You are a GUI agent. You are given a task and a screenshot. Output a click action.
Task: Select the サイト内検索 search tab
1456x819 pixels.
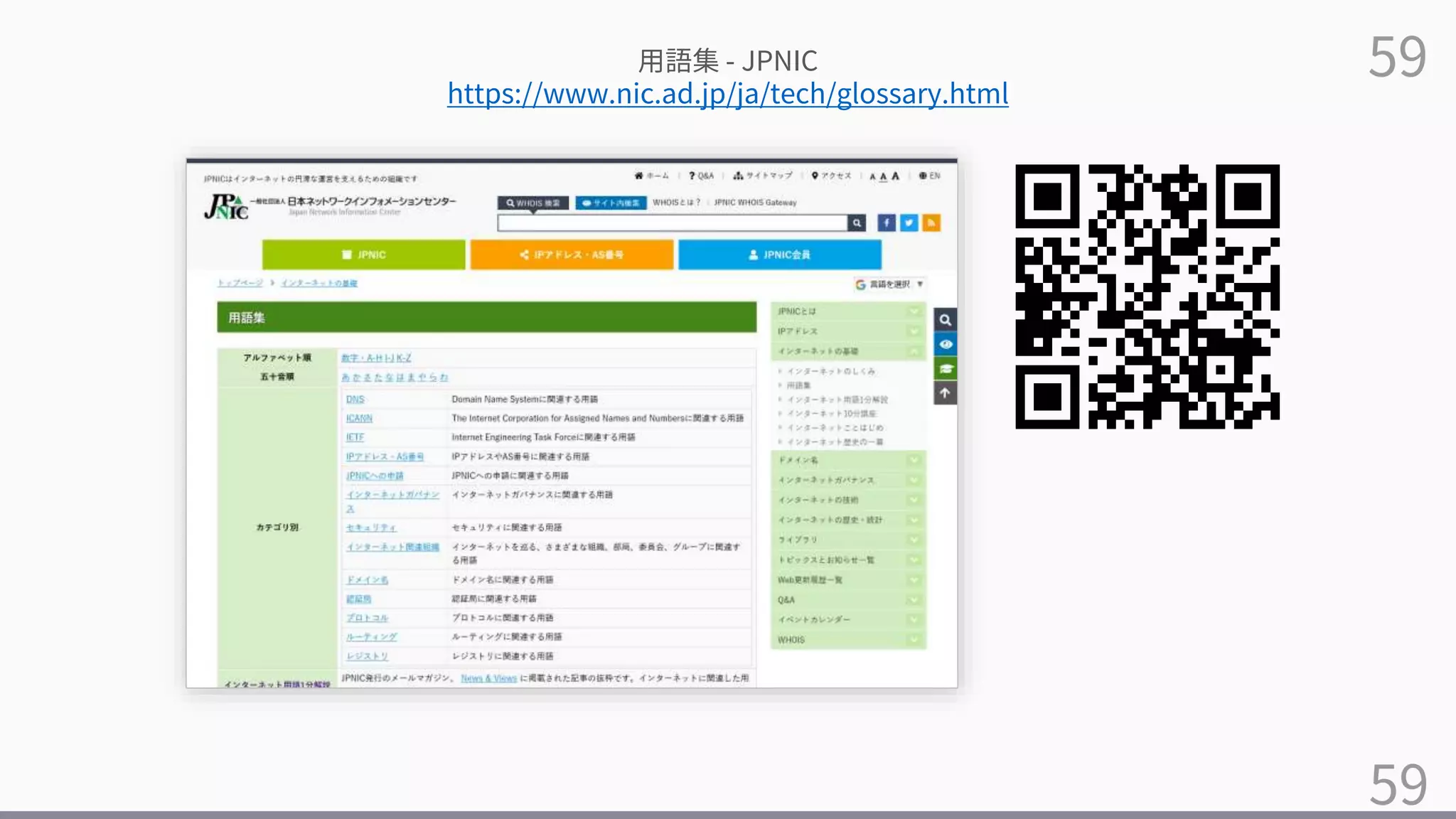611,203
